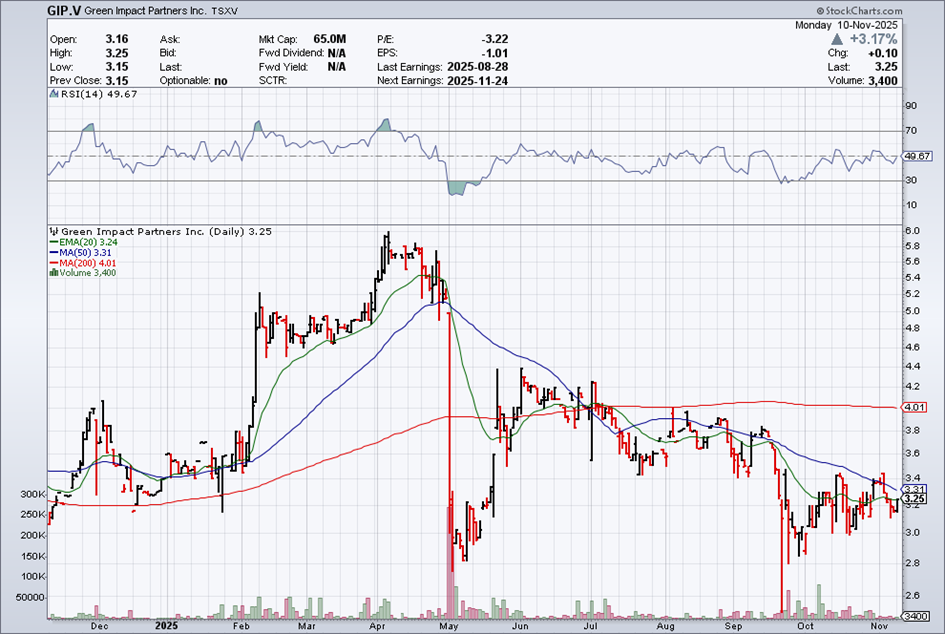Click the May label on time axis
This screenshot has height=634, width=945.
(449, 626)
